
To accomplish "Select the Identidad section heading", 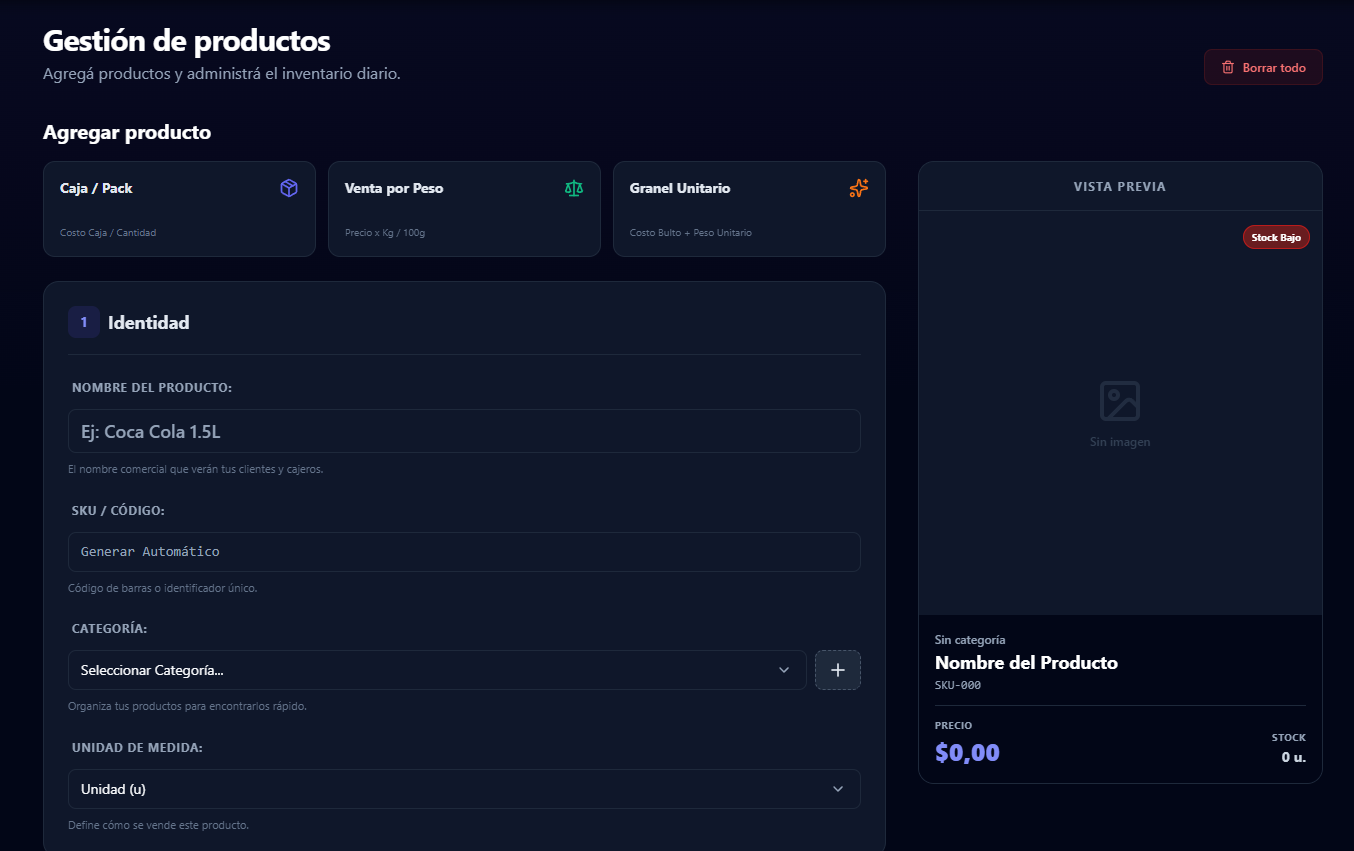I will tap(148, 322).
